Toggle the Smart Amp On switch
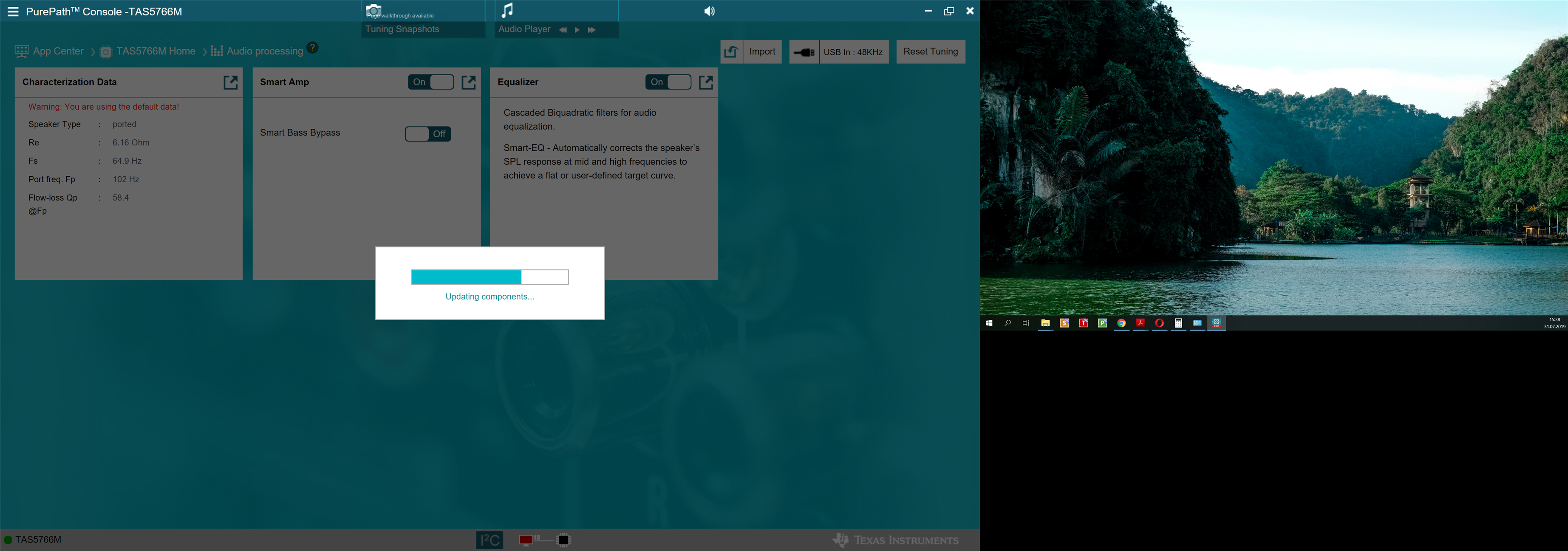 [431, 82]
